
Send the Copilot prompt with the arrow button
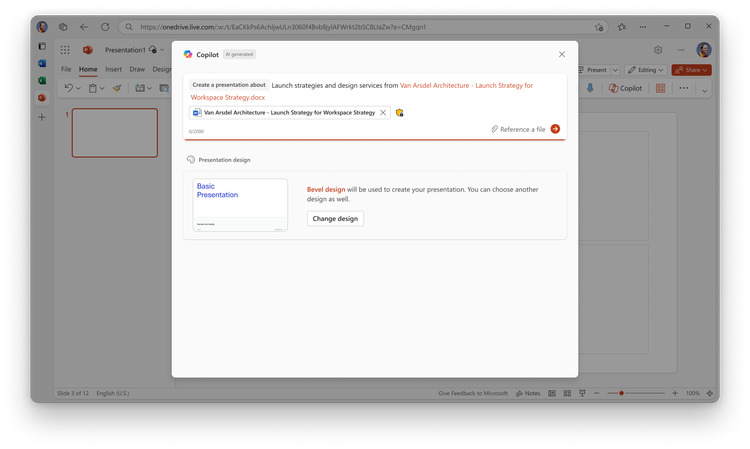[x=555, y=129]
